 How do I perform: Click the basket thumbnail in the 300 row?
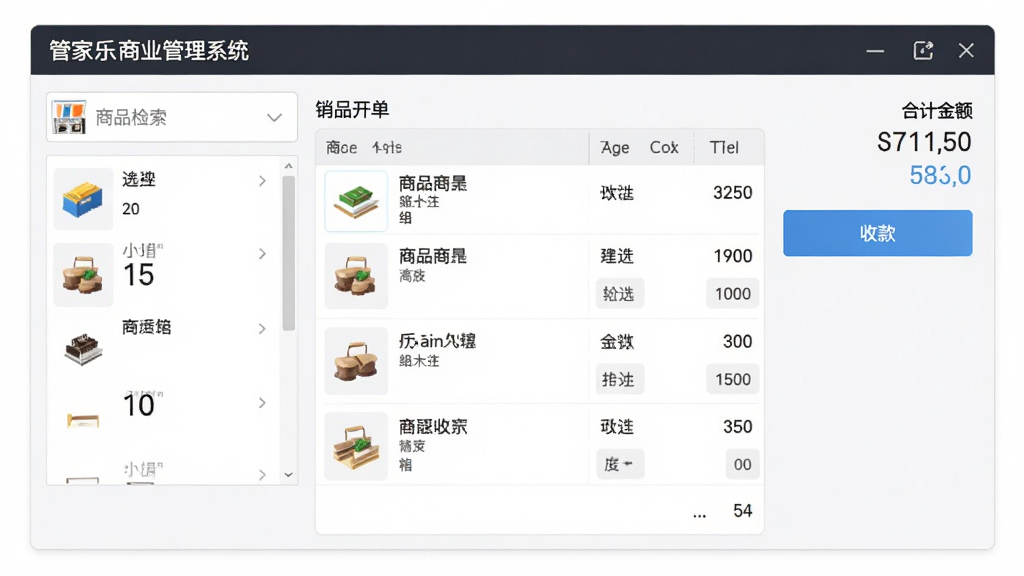356,361
